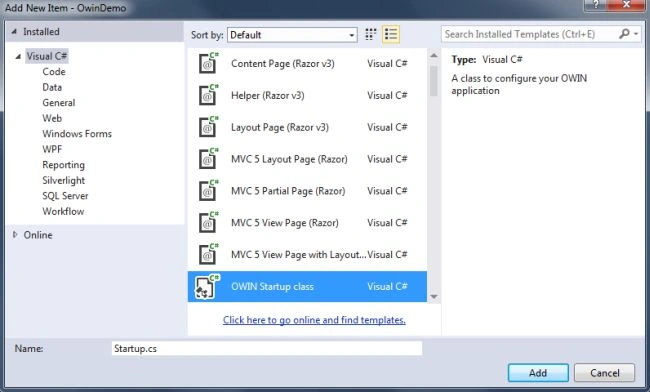
Task: Click the OWIN Startup class template icon
Action: pyautogui.click(x=208, y=286)
